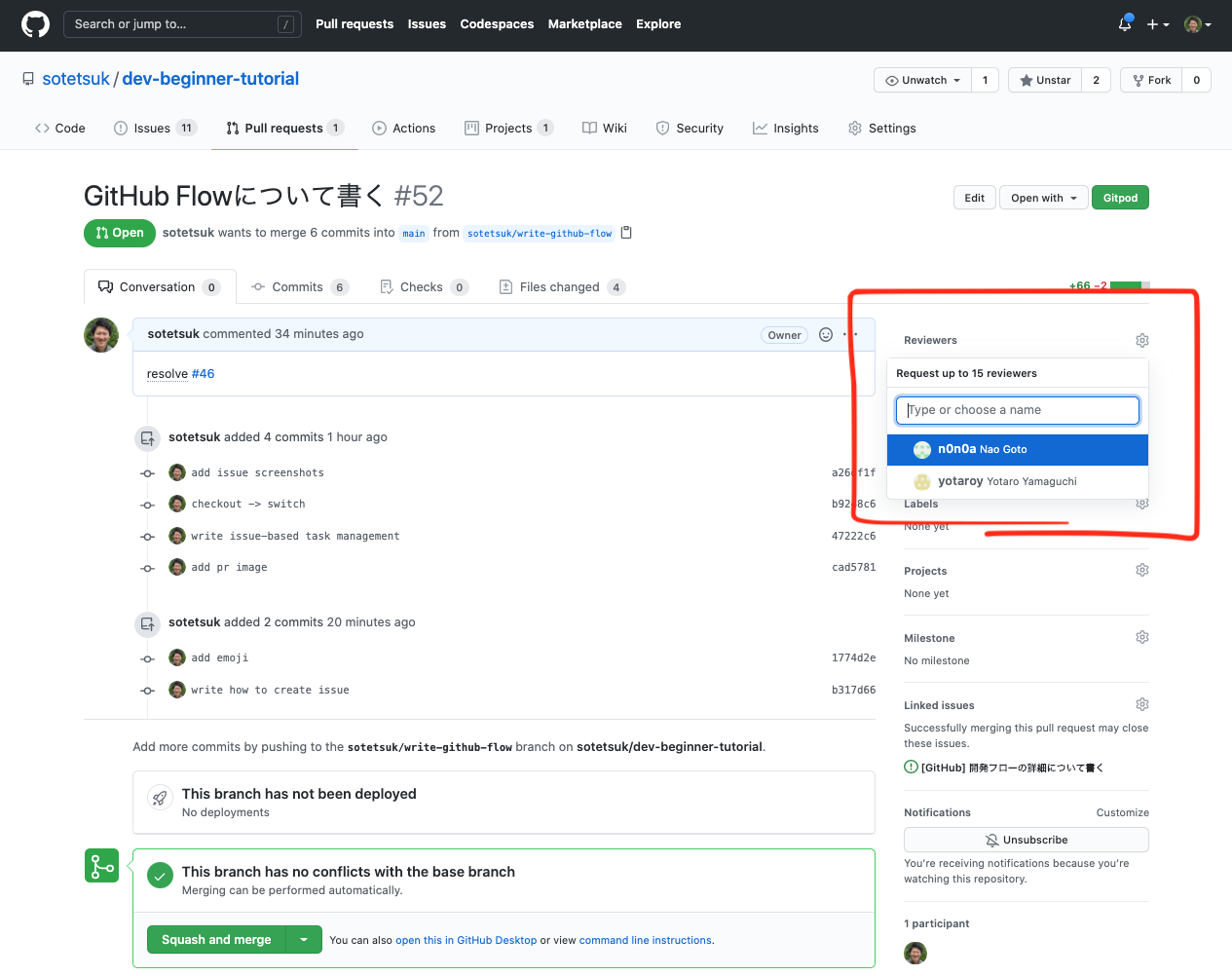Copy the head branch name clipboard icon

coord(626,233)
